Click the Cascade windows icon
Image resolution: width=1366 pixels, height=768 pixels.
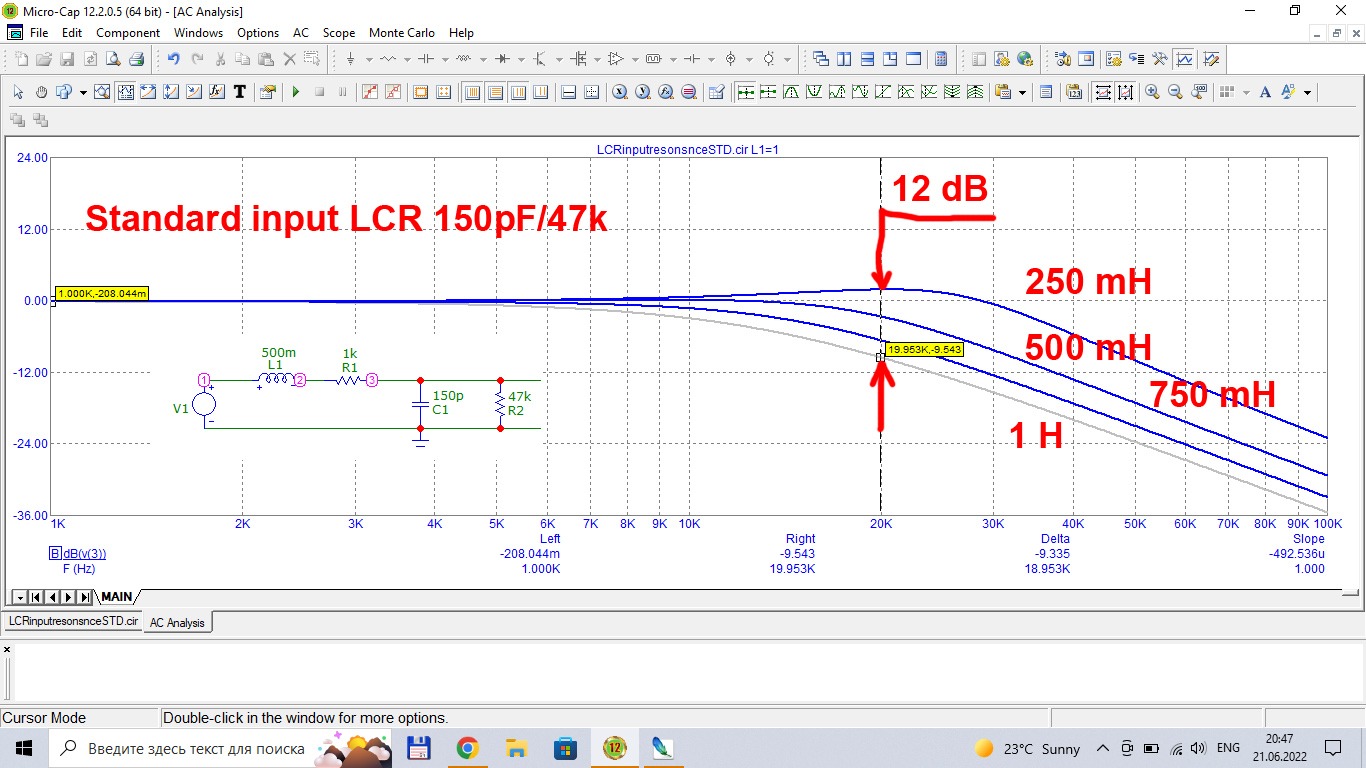pyautogui.click(x=821, y=59)
